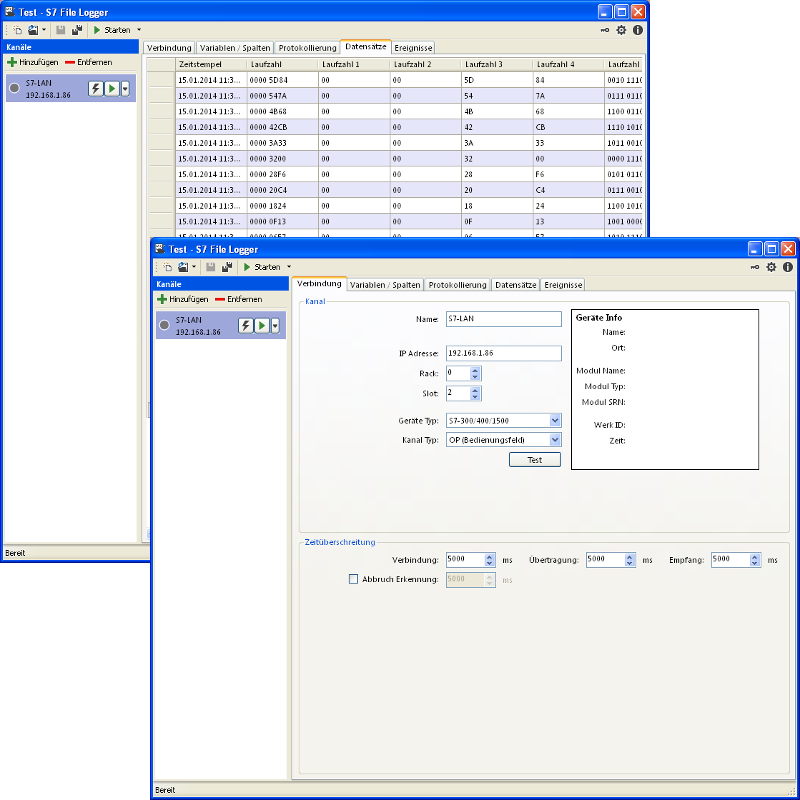
Task: Click Hinzufügen in the front window Kanäle panel
Action: [183, 299]
